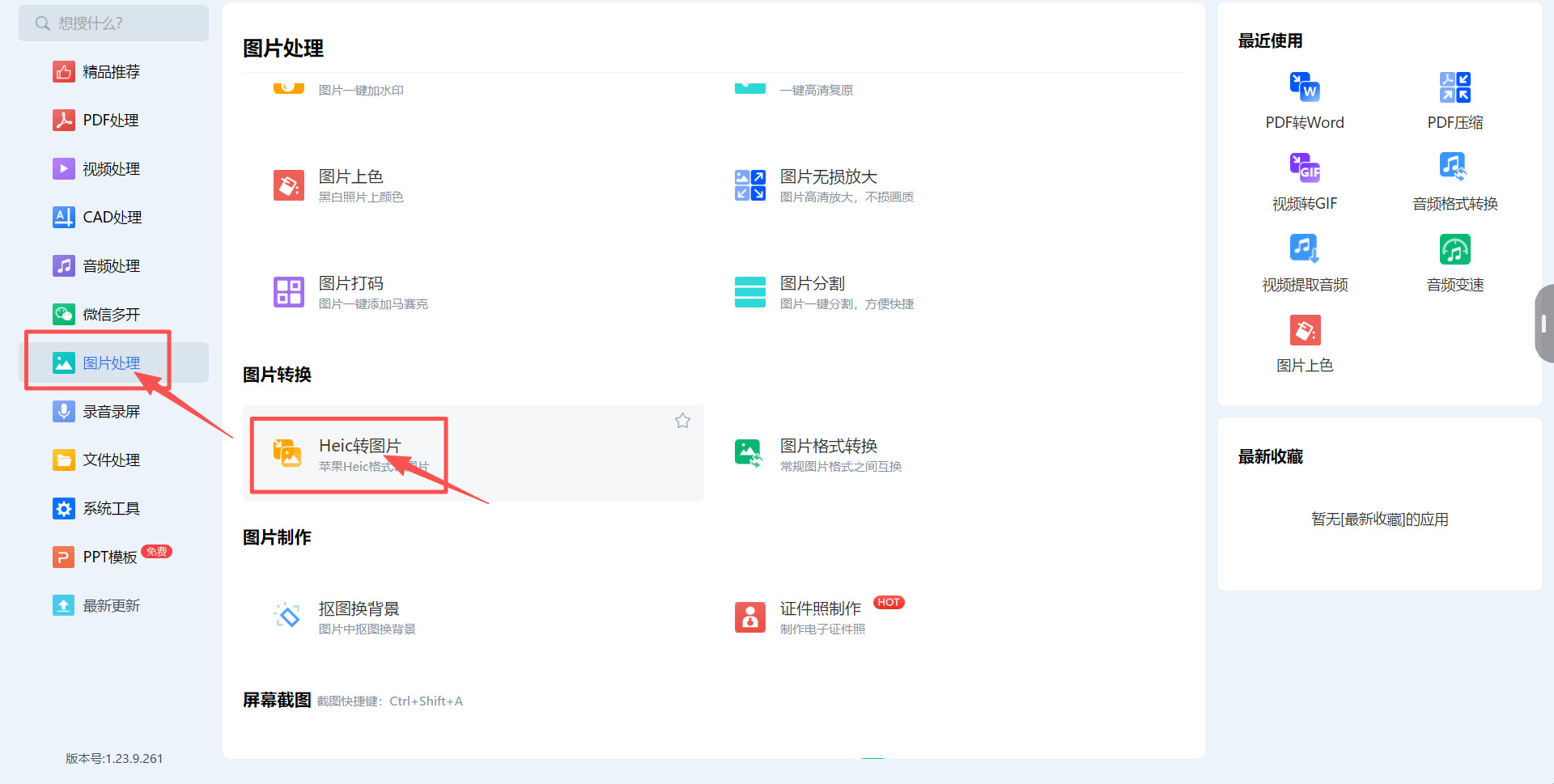Click the 图片分割 split tool icon
The height and width of the screenshot is (784, 1554).
750,292
